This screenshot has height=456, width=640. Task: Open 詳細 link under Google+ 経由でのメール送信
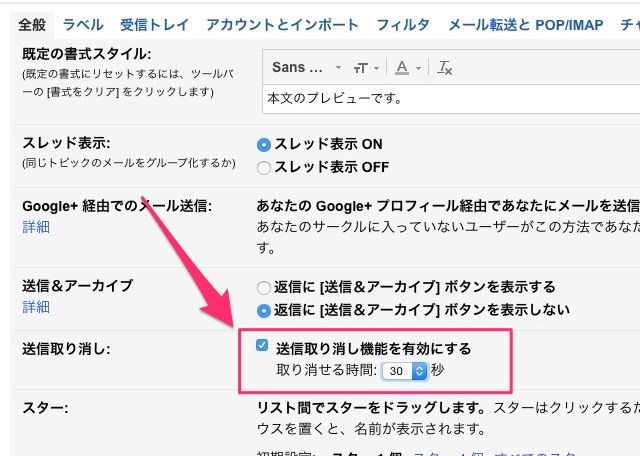(x=36, y=227)
